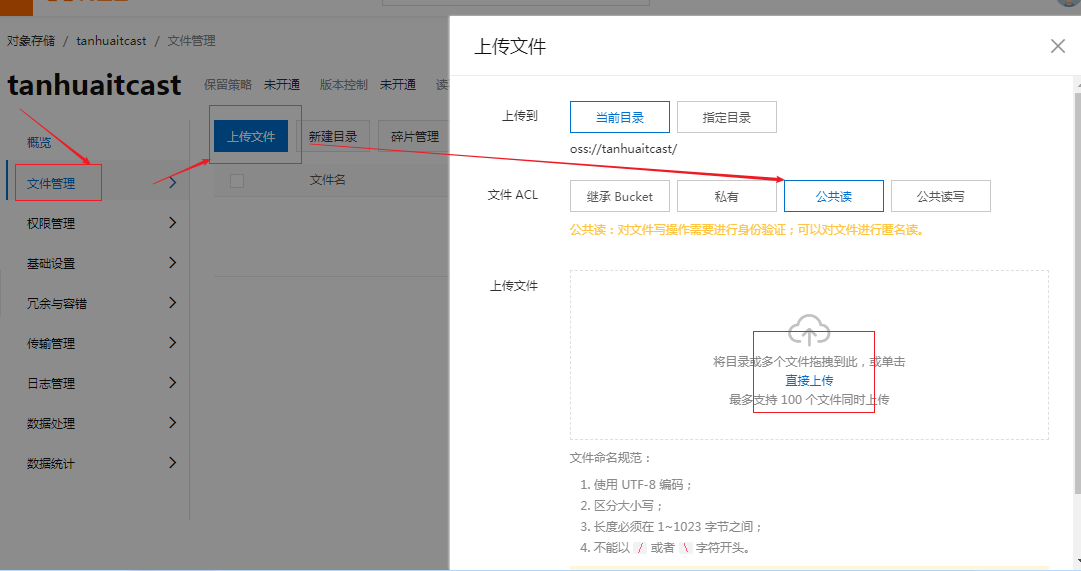The height and width of the screenshot is (571, 1081).
Task: Open 文件管理 in the sidebar
Action: pyautogui.click(x=51, y=183)
